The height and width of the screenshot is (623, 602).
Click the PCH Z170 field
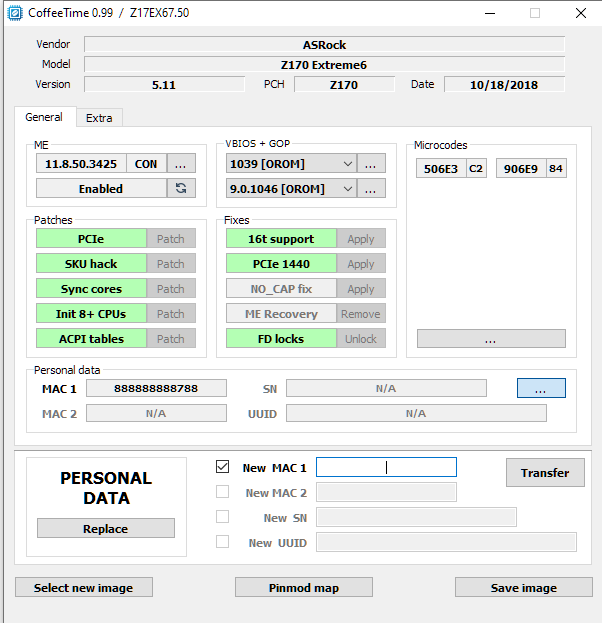[x=344, y=84]
